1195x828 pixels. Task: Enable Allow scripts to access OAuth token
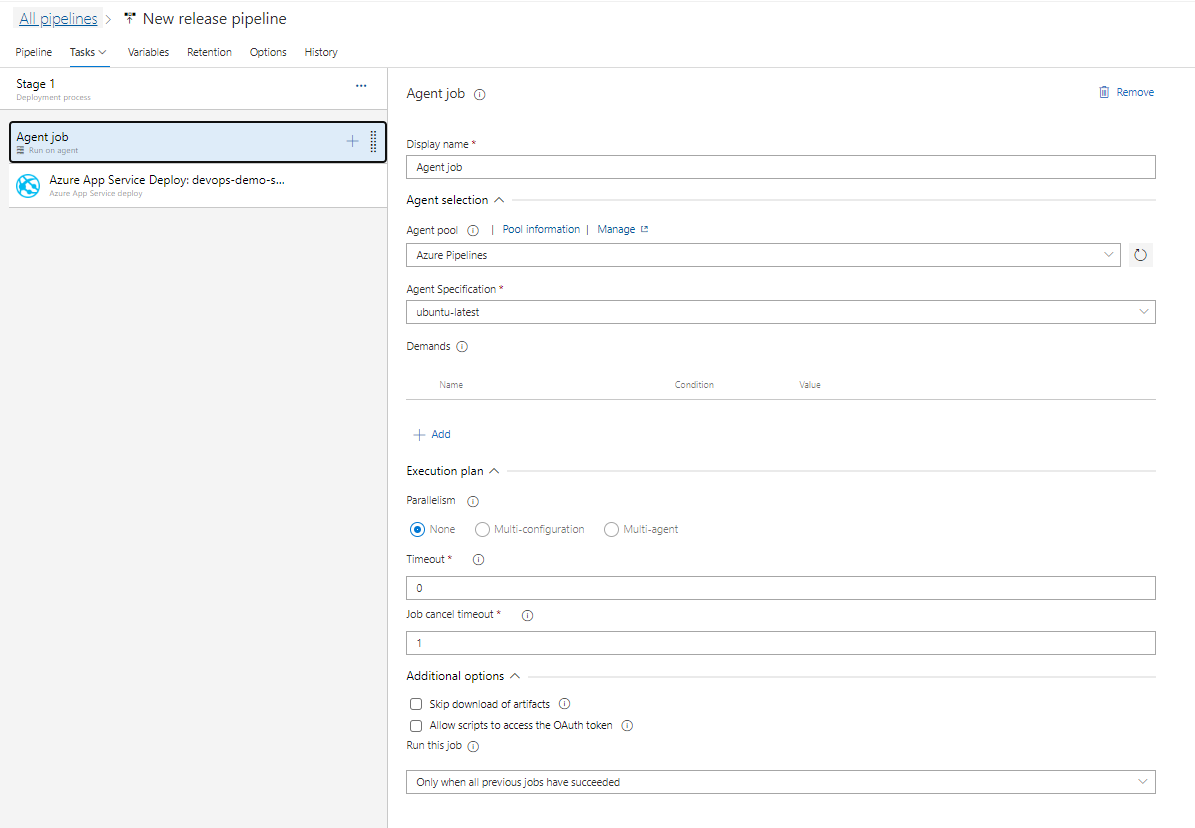point(416,726)
